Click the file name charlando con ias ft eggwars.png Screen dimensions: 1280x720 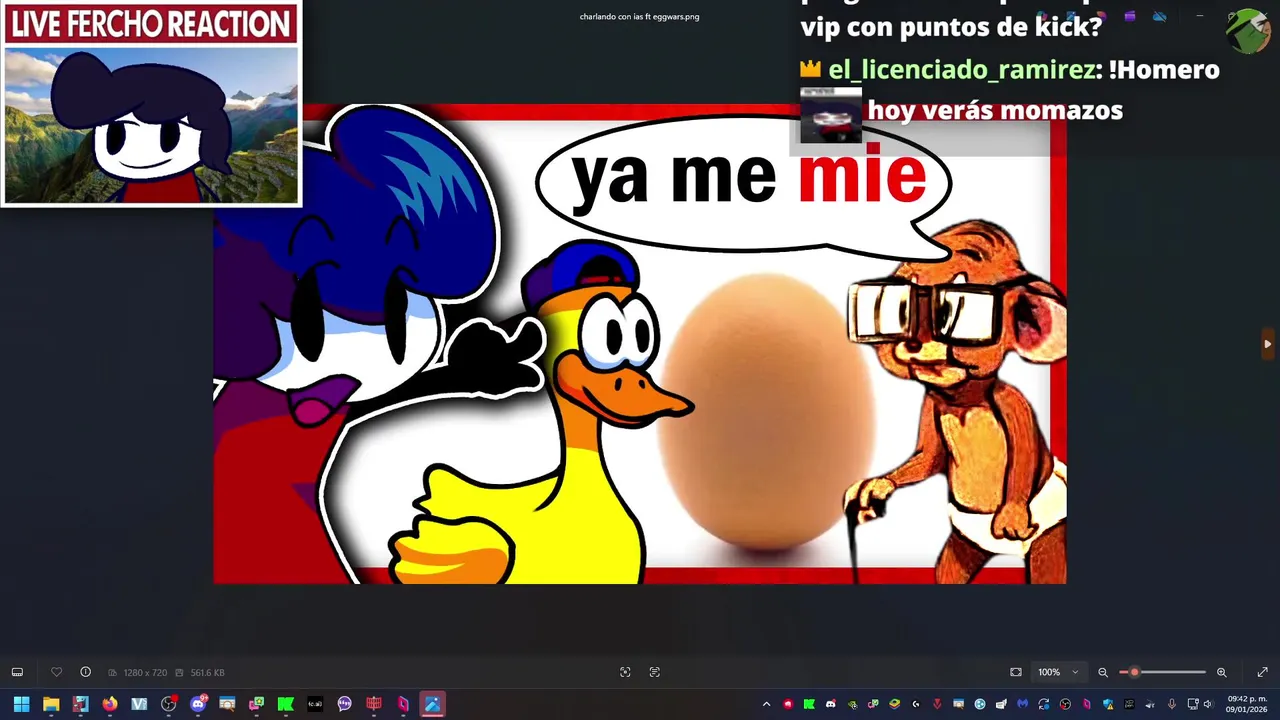[x=640, y=16]
